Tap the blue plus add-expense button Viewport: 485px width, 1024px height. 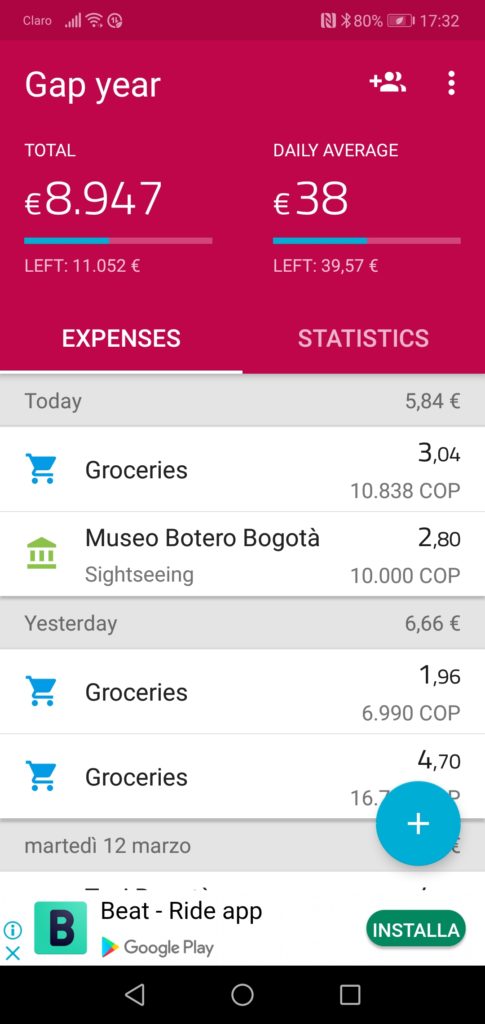pyautogui.click(x=418, y=824)
